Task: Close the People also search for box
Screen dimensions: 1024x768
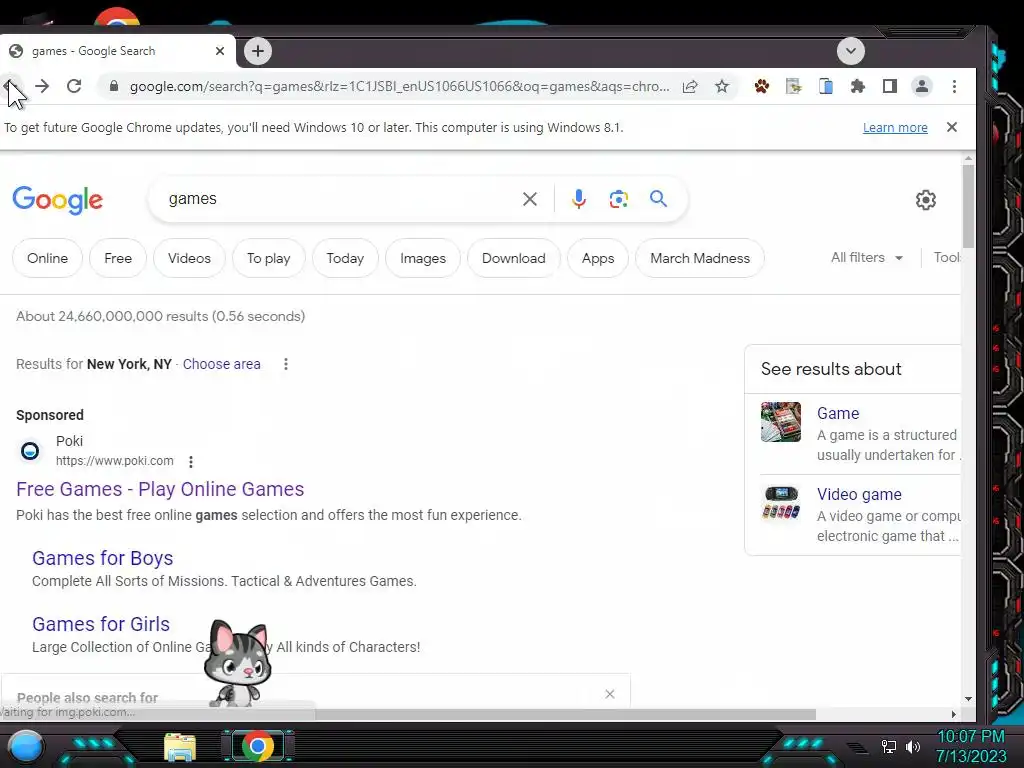Action: click(610, 694)
